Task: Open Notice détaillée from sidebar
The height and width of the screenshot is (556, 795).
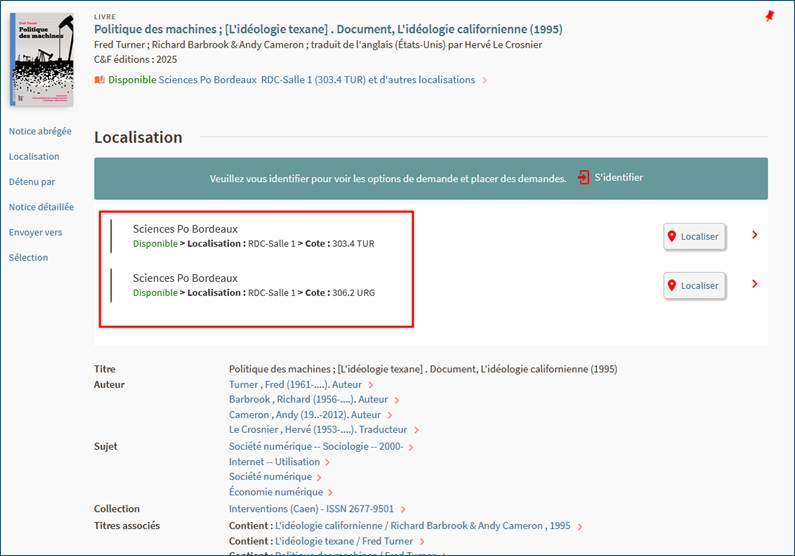Action: tap(41, 207)
